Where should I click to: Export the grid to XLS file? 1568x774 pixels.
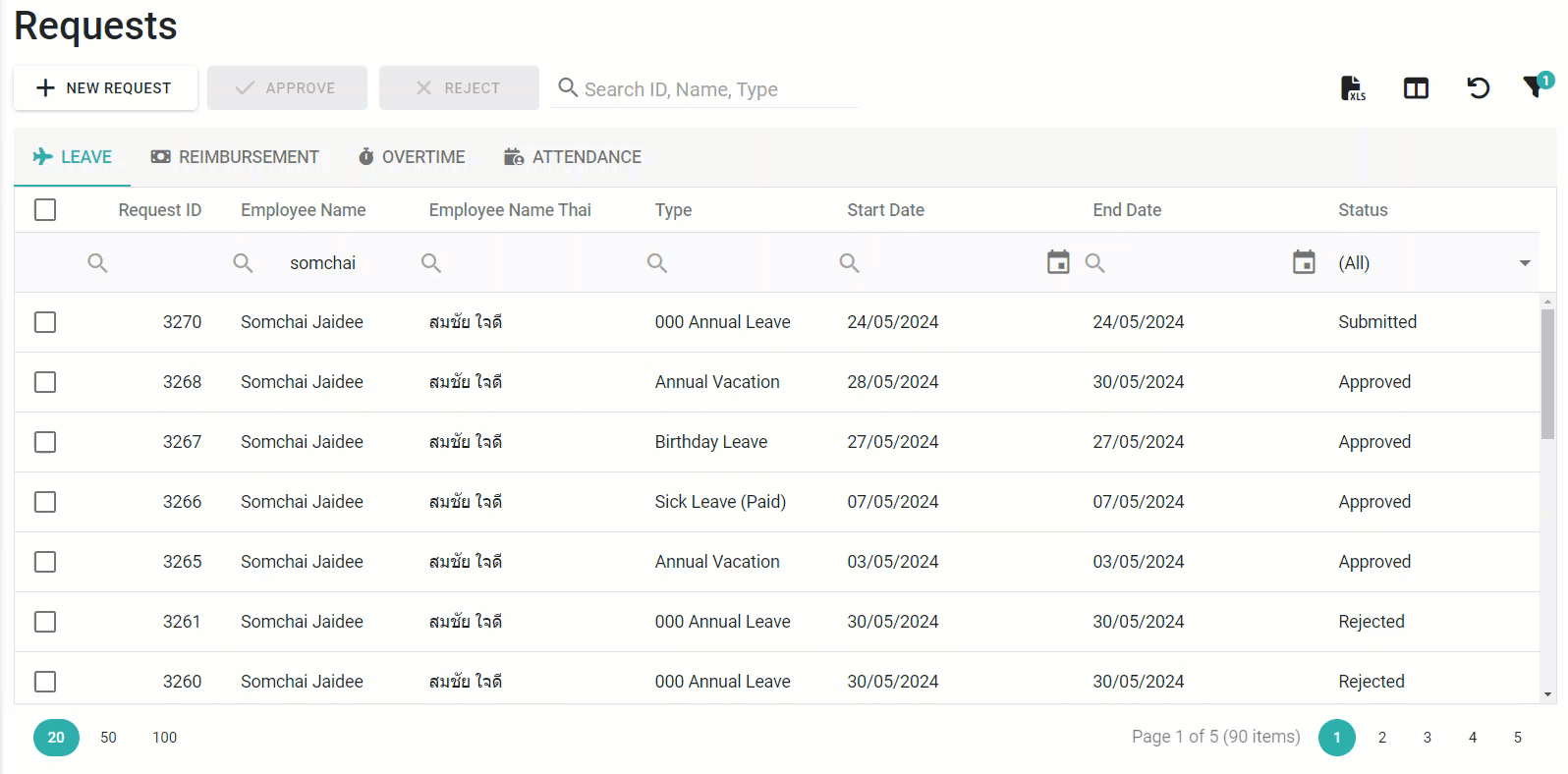[x=1353, y=88]
